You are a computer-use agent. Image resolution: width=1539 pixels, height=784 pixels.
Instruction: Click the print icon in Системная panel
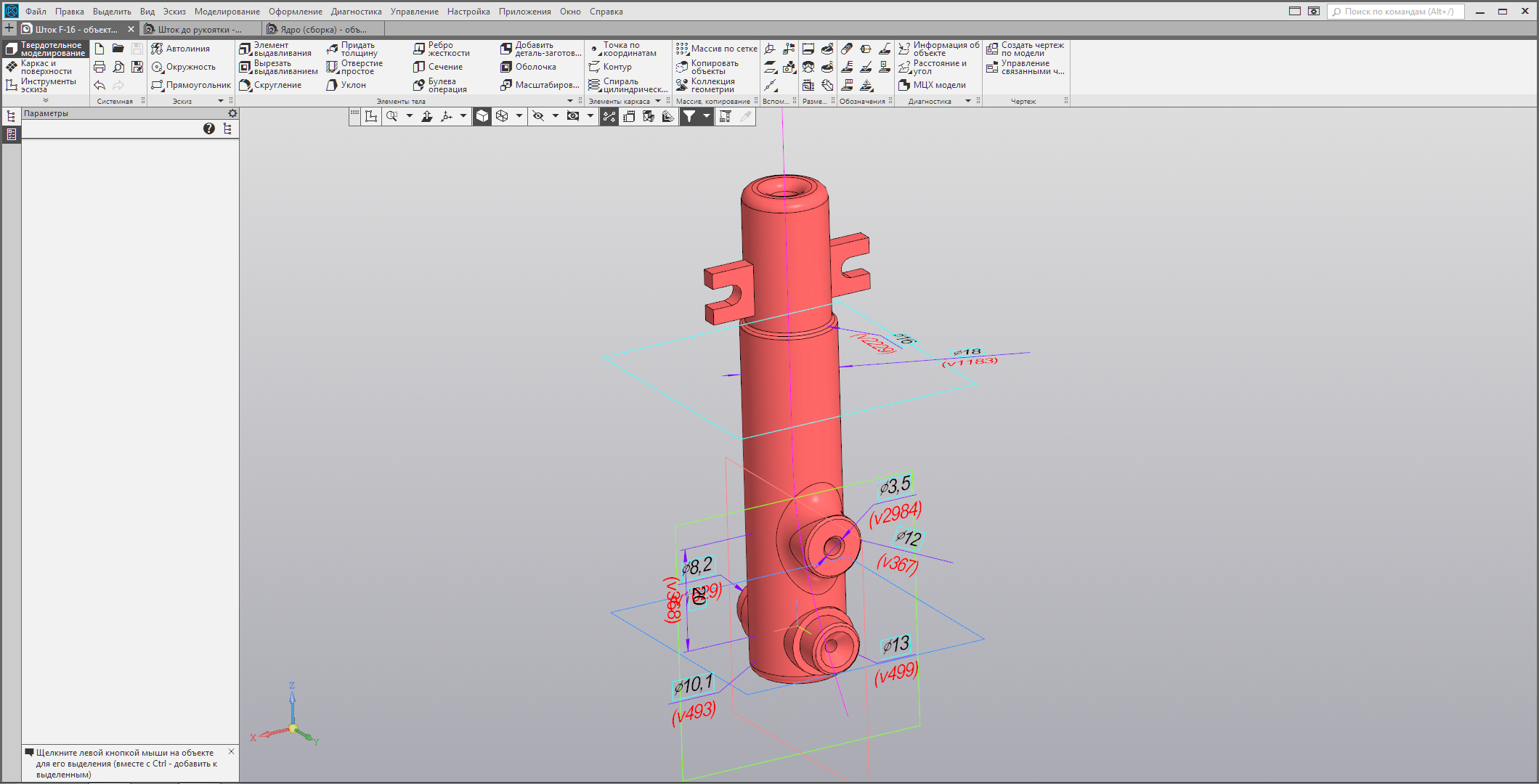[100, 67]
